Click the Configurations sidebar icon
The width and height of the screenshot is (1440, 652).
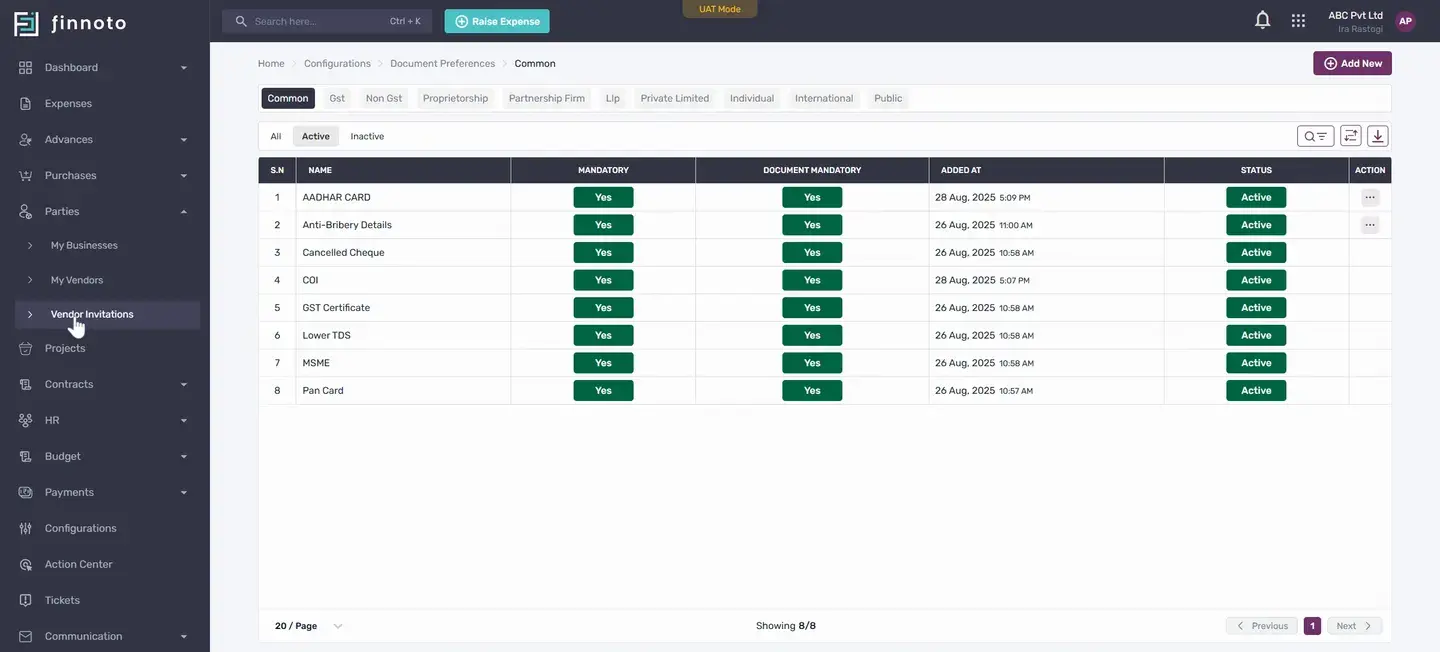(x=26, y=528)
